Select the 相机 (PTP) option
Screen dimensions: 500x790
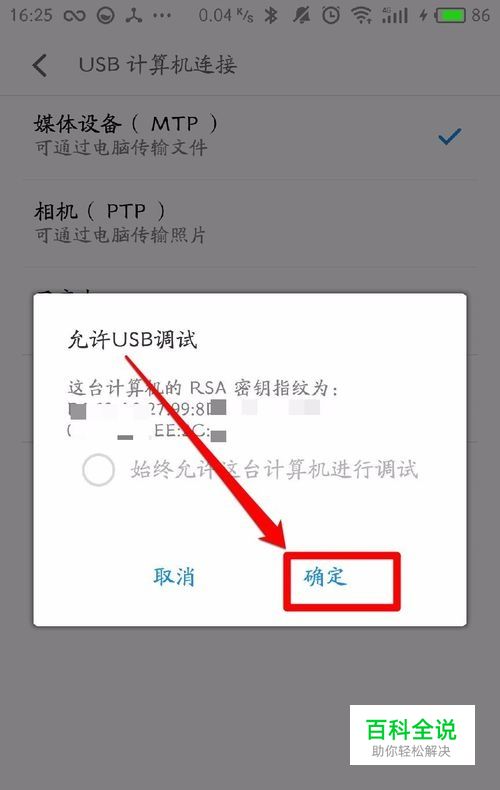pos(251,223)
